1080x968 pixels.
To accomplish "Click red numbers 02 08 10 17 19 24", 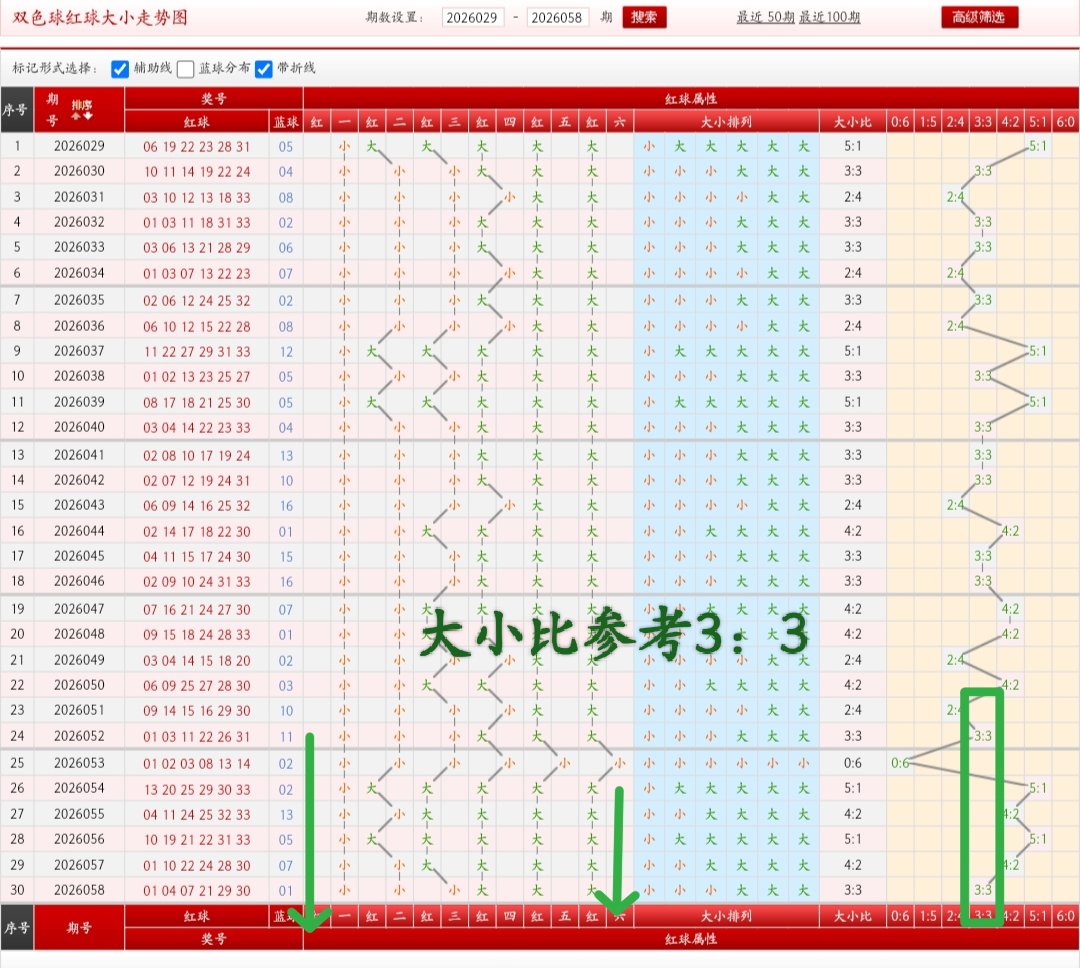I will point(197,455).
